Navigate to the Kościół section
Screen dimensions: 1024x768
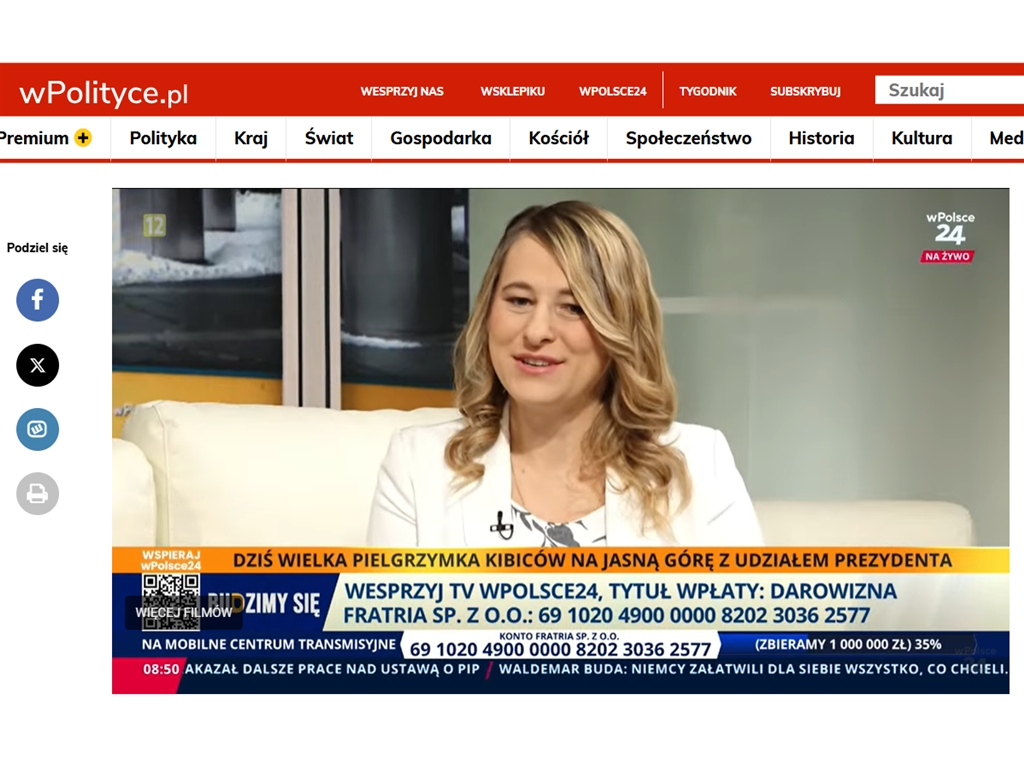point(559,138)
